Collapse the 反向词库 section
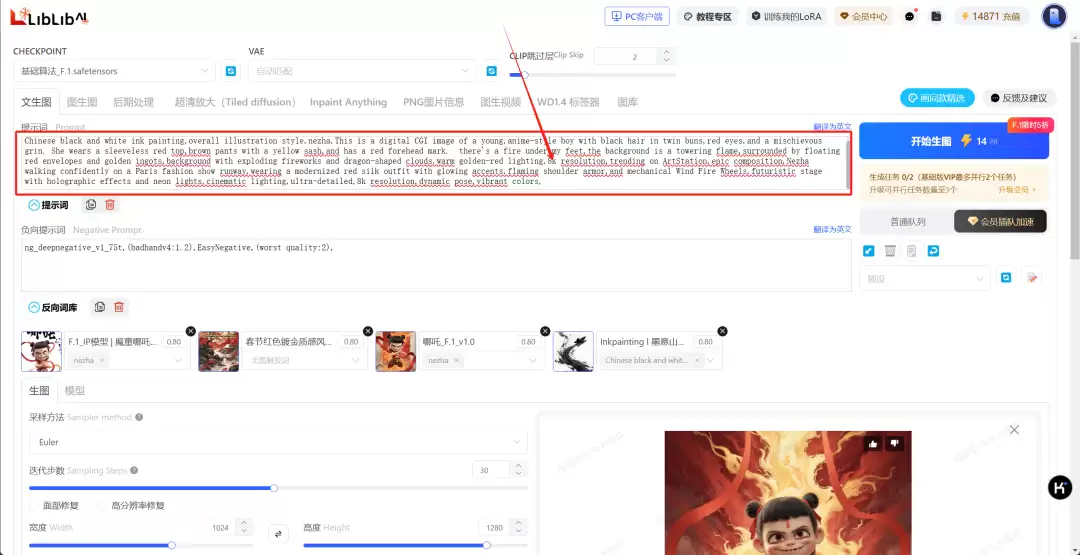Viewport: 1080px width, 555px height. pos(34,307)
